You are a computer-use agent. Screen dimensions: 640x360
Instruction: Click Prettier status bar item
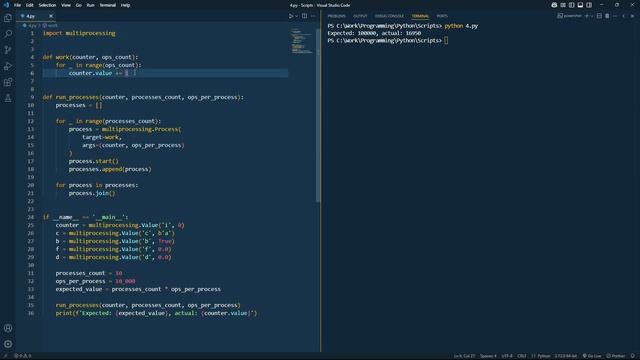[616, 356]
